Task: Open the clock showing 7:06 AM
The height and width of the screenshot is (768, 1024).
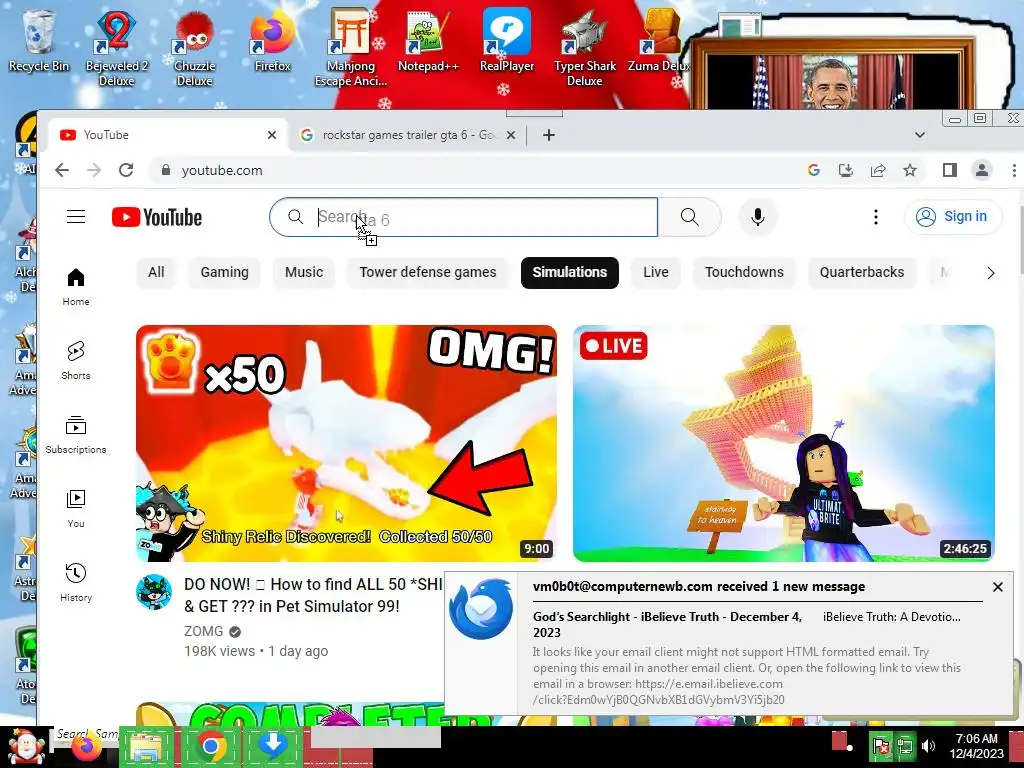Action: tap(976, 746)
